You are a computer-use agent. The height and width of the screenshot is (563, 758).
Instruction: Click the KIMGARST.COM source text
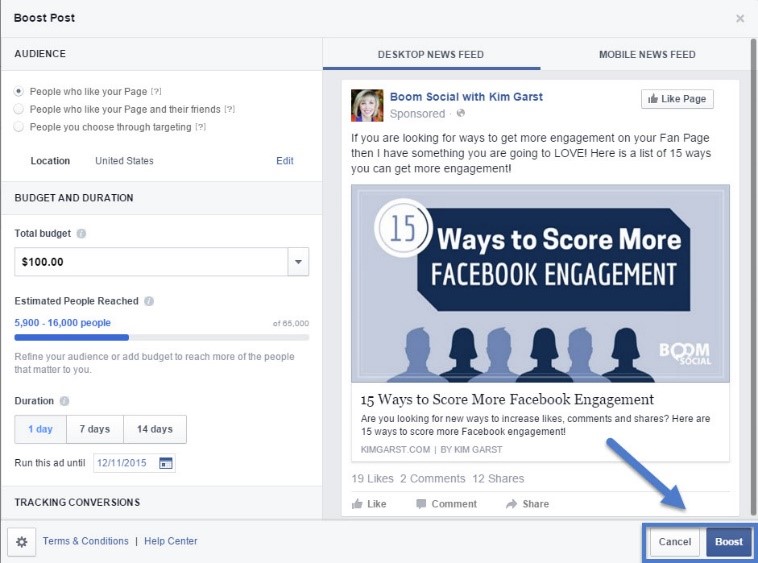[395, 450]
